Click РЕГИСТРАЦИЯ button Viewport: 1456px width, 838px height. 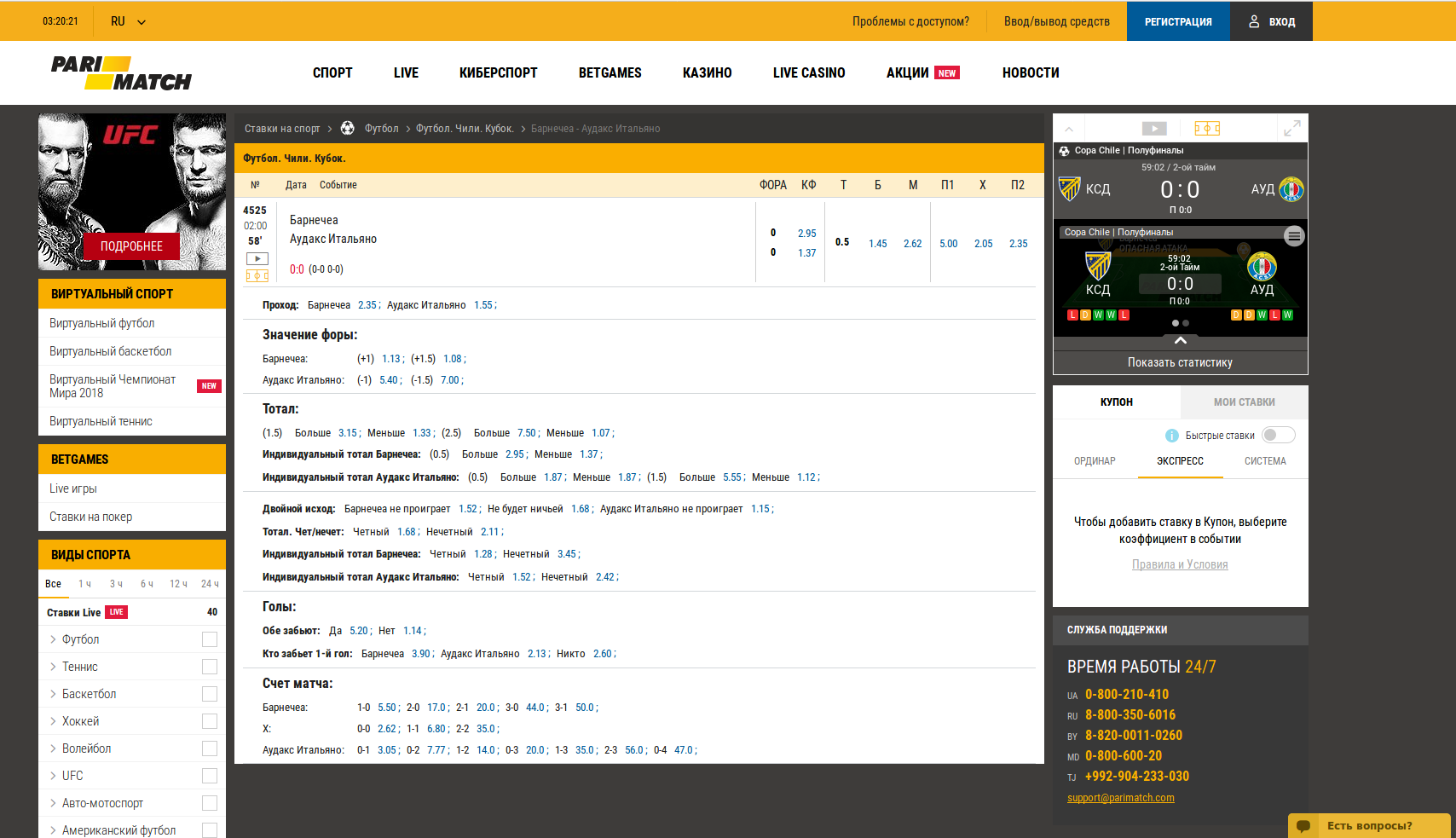click(x=1178, y=21)
